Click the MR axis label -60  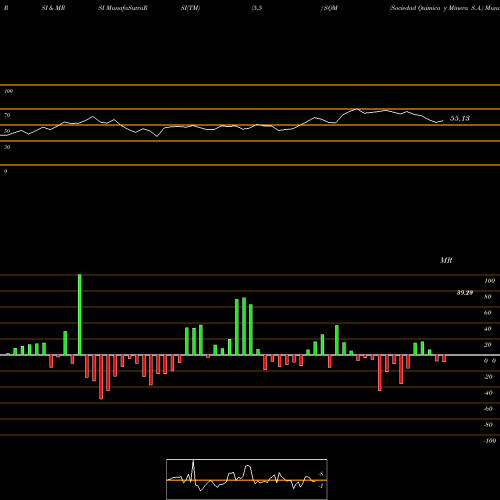tap(488, 409)
